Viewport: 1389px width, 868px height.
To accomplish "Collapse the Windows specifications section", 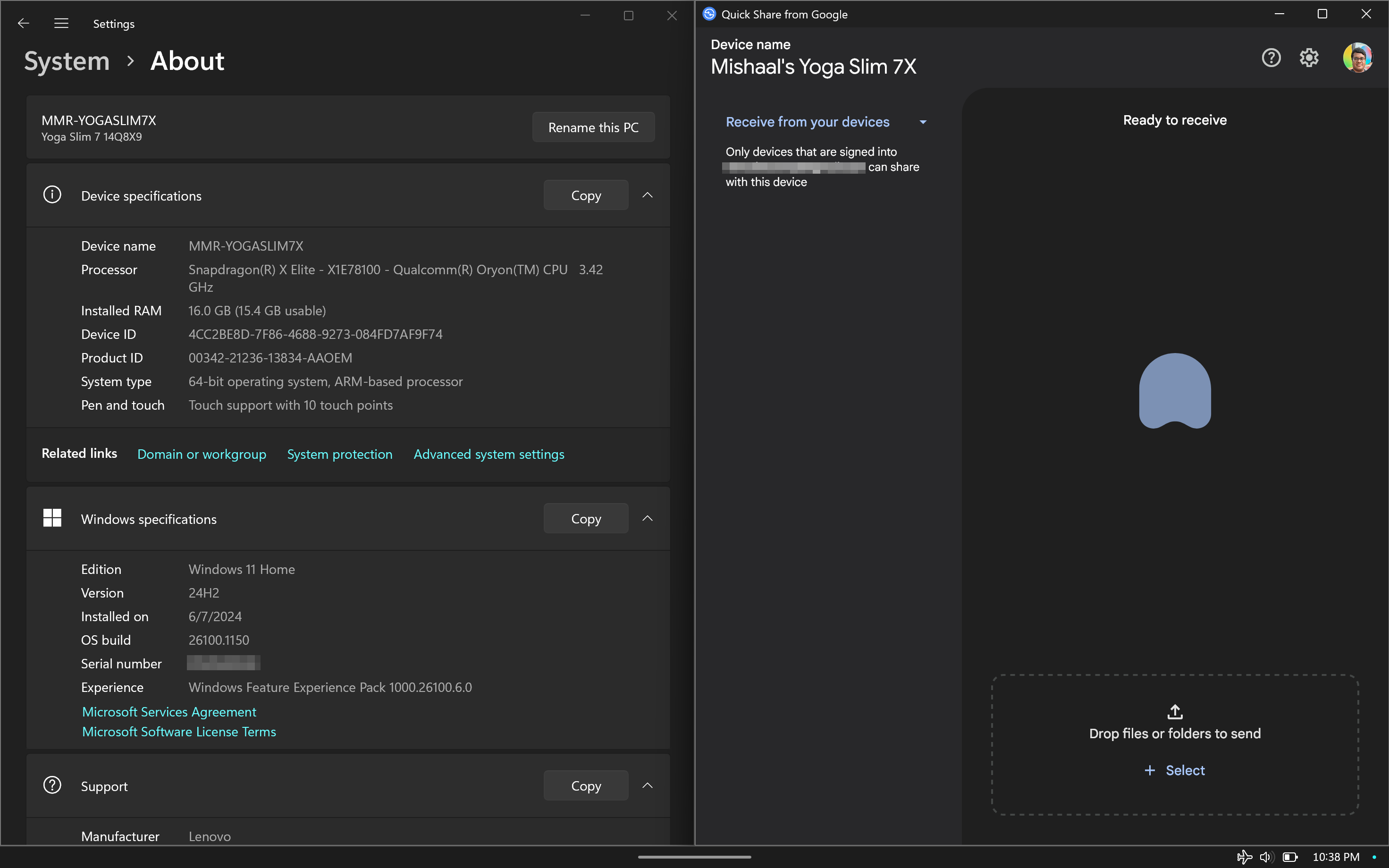I will coord(648,518).
